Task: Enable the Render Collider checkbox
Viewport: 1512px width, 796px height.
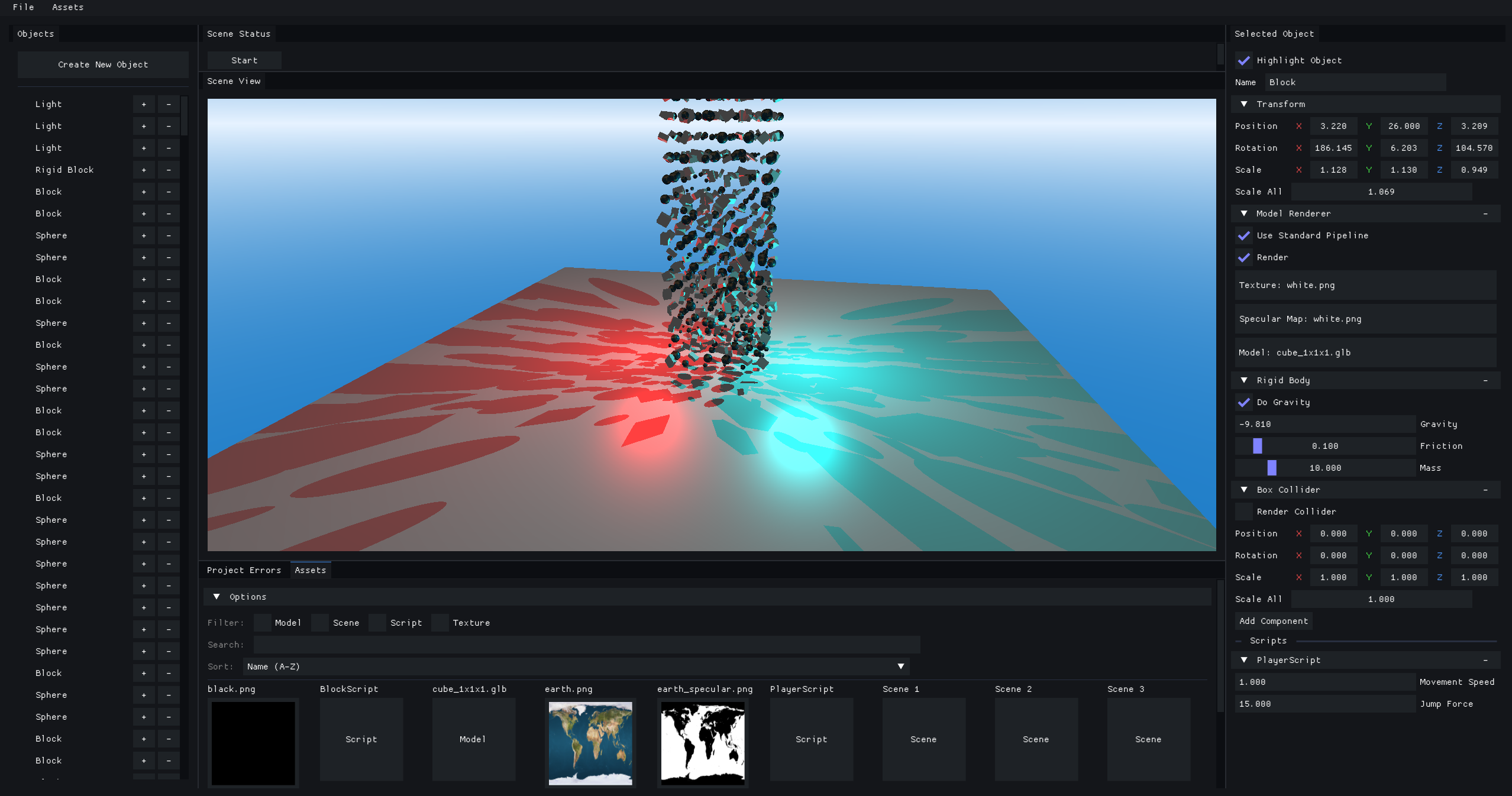Action: 1244,512
